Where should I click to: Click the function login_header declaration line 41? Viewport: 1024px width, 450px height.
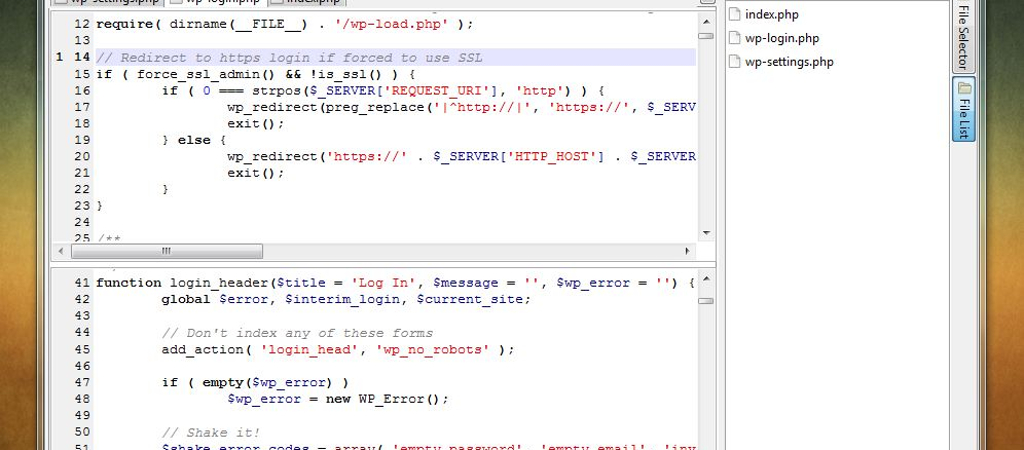pyautogui.click(x=395, y=283)
